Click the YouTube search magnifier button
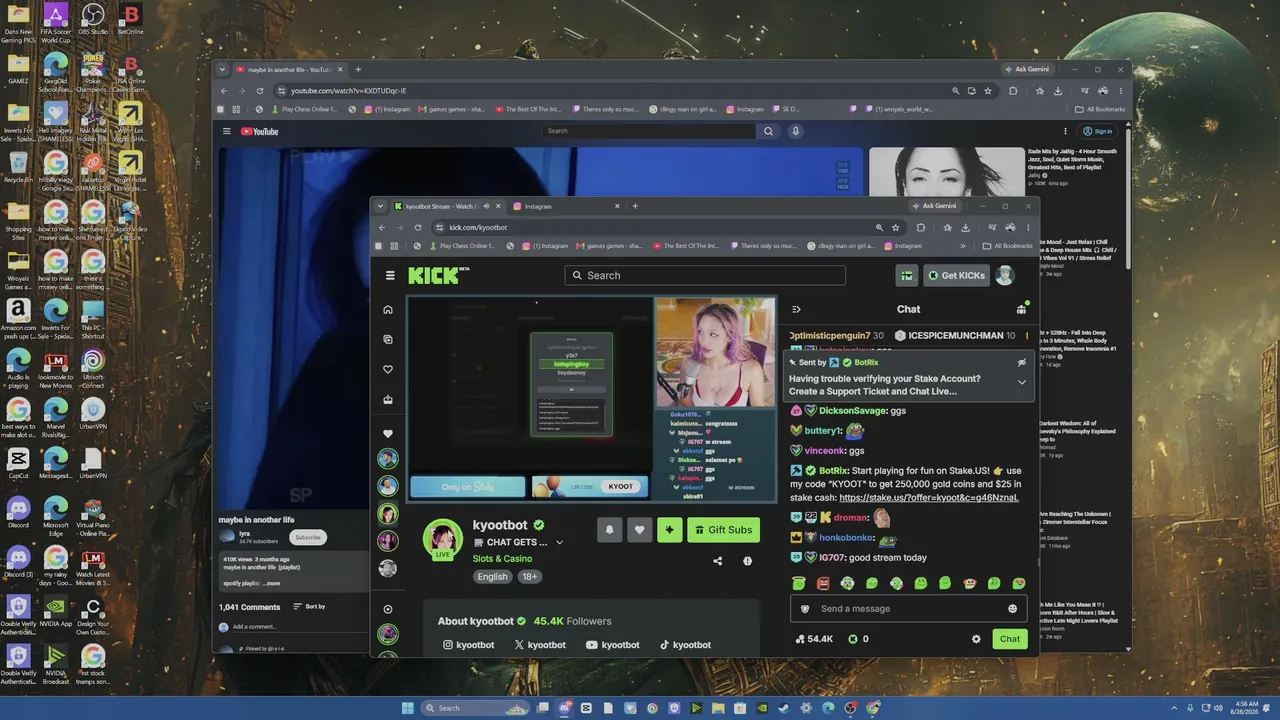This screenshot has width=1280, height=720. coord(768,131)
